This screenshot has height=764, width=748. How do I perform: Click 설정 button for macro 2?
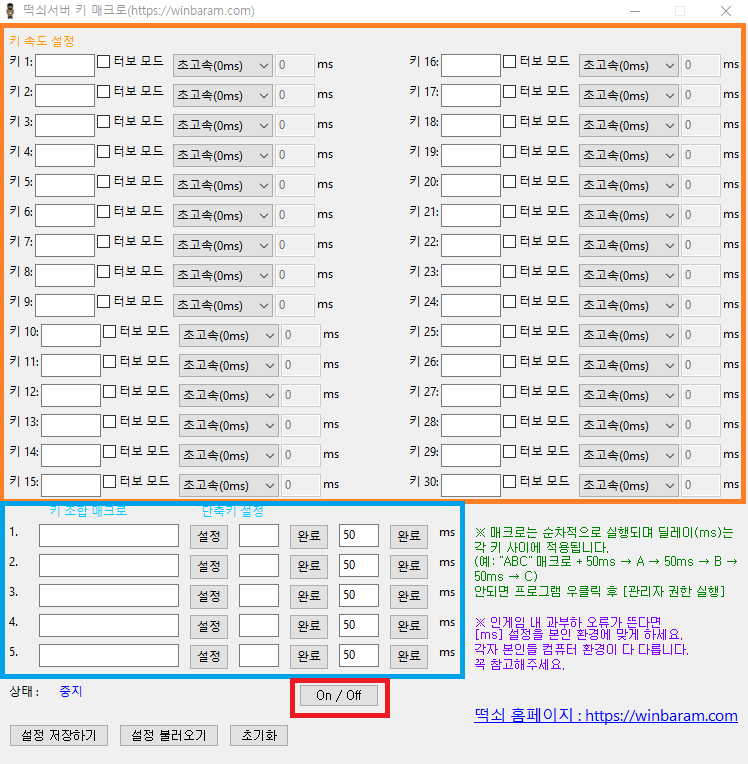[209, 566]
